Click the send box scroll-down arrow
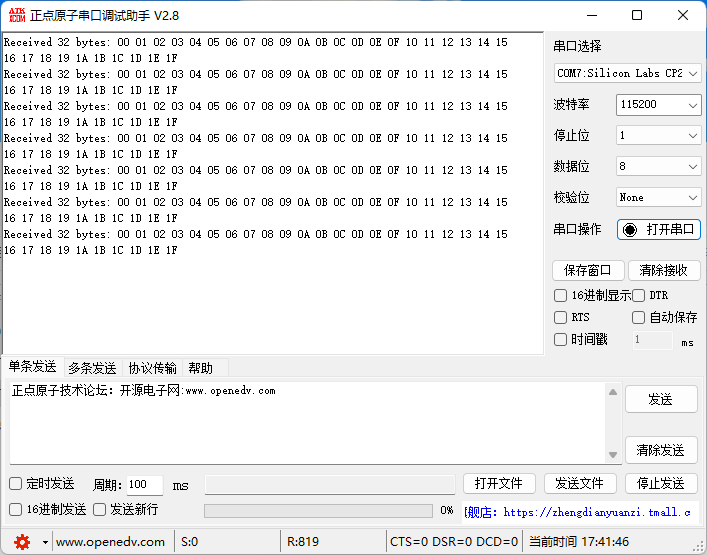The width and height of the screenshot is (707, 555). tap(613, 454)
